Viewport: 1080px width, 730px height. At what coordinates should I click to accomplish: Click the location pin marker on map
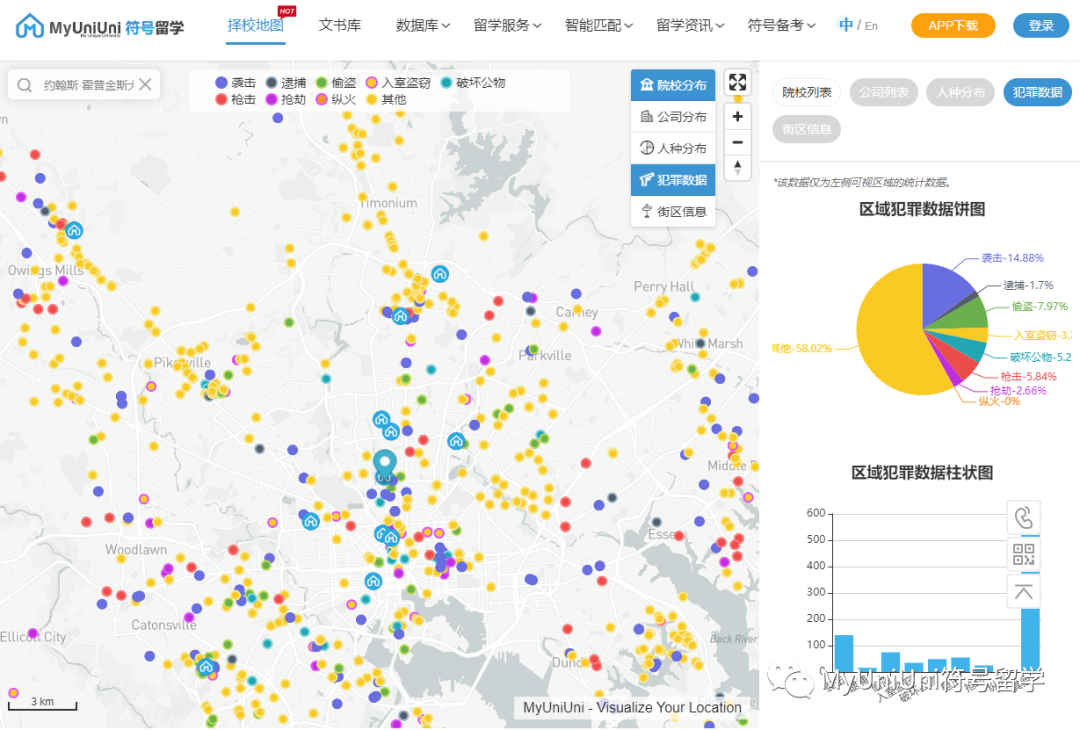coord(384,465)
